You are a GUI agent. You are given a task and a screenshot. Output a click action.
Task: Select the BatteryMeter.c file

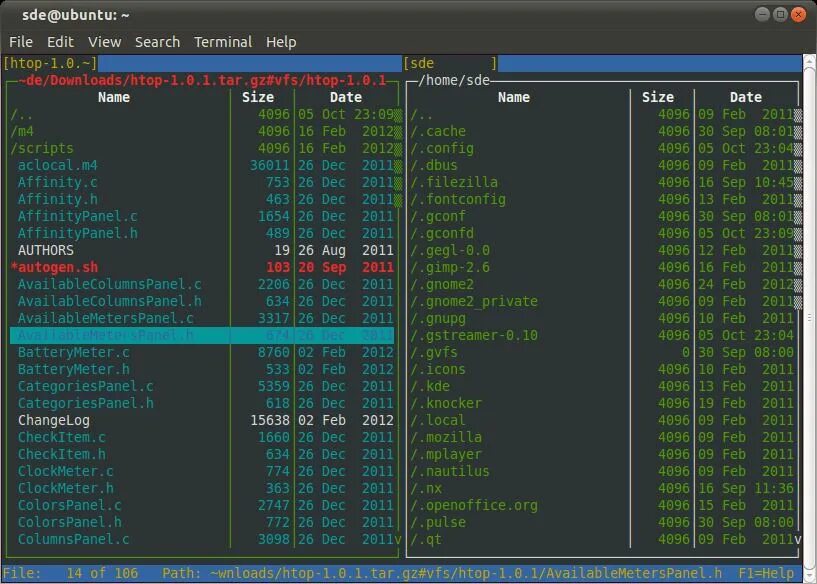click(202, 353)
